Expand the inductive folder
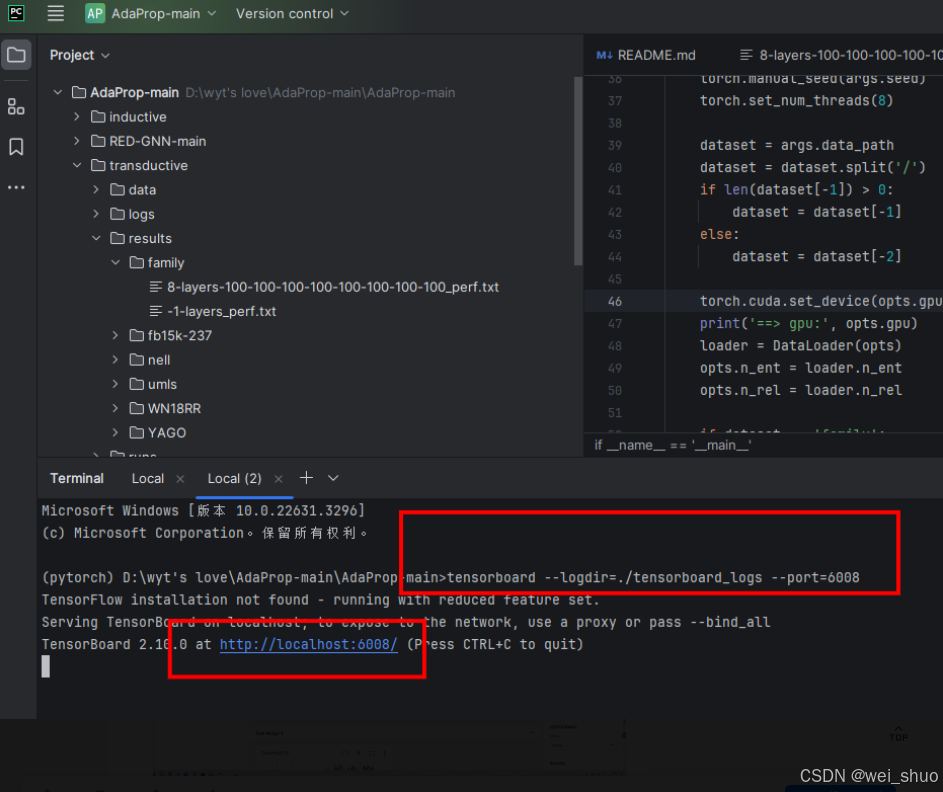943x792 pixels. tap(77, 117)
